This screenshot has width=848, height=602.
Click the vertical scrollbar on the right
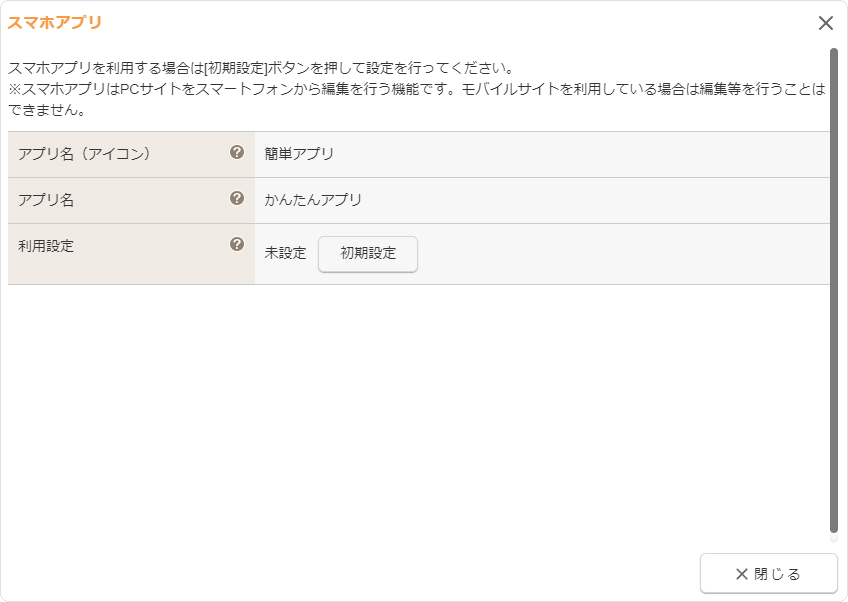[833, 290]
